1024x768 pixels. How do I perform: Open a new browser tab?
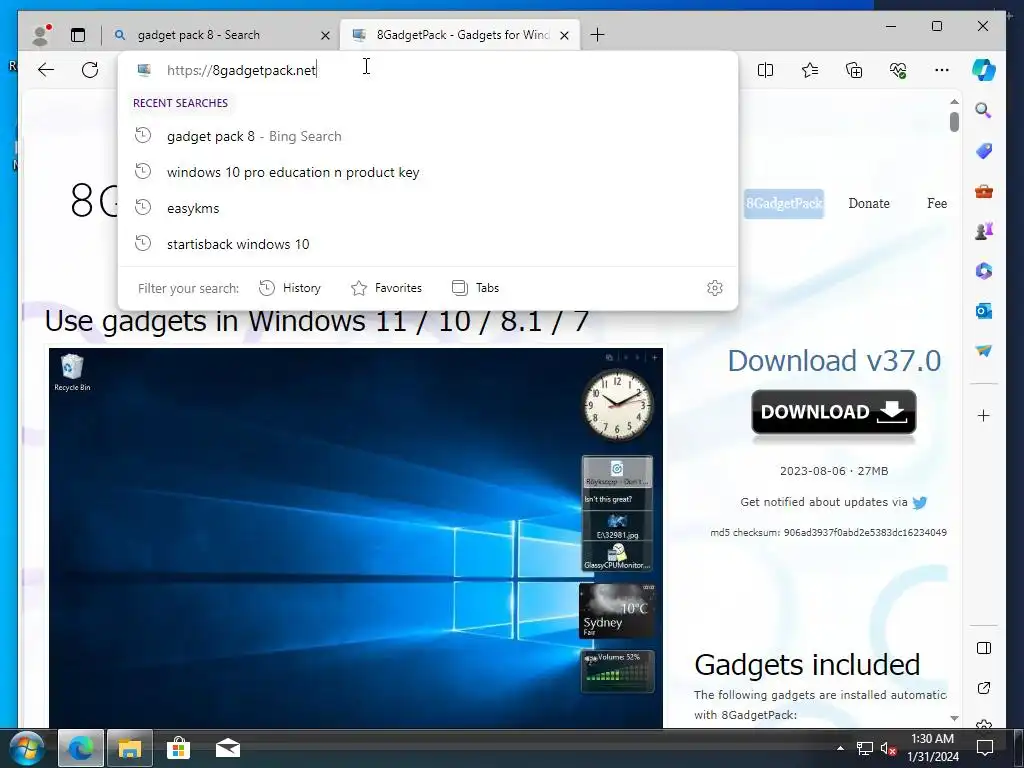pyautogui.click(x=597, y=35)
